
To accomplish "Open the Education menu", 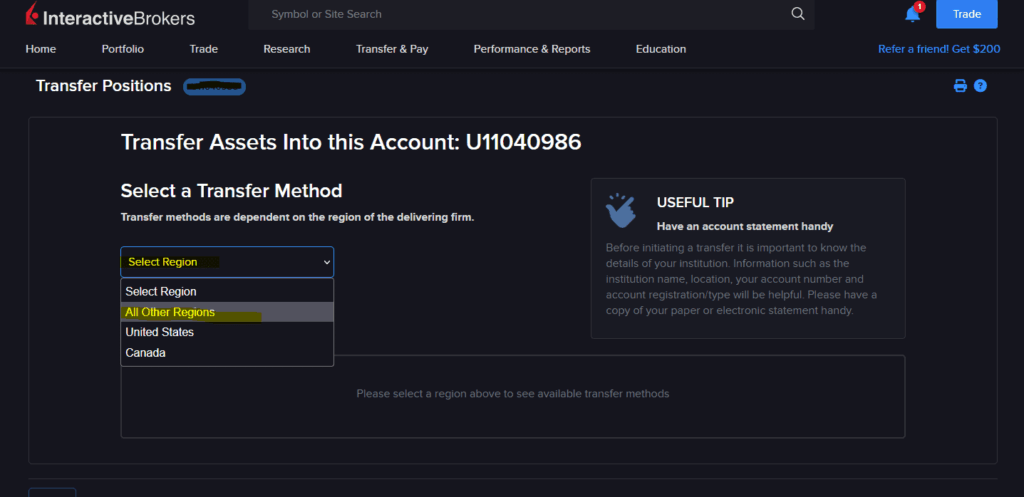I will coord(661,49).
